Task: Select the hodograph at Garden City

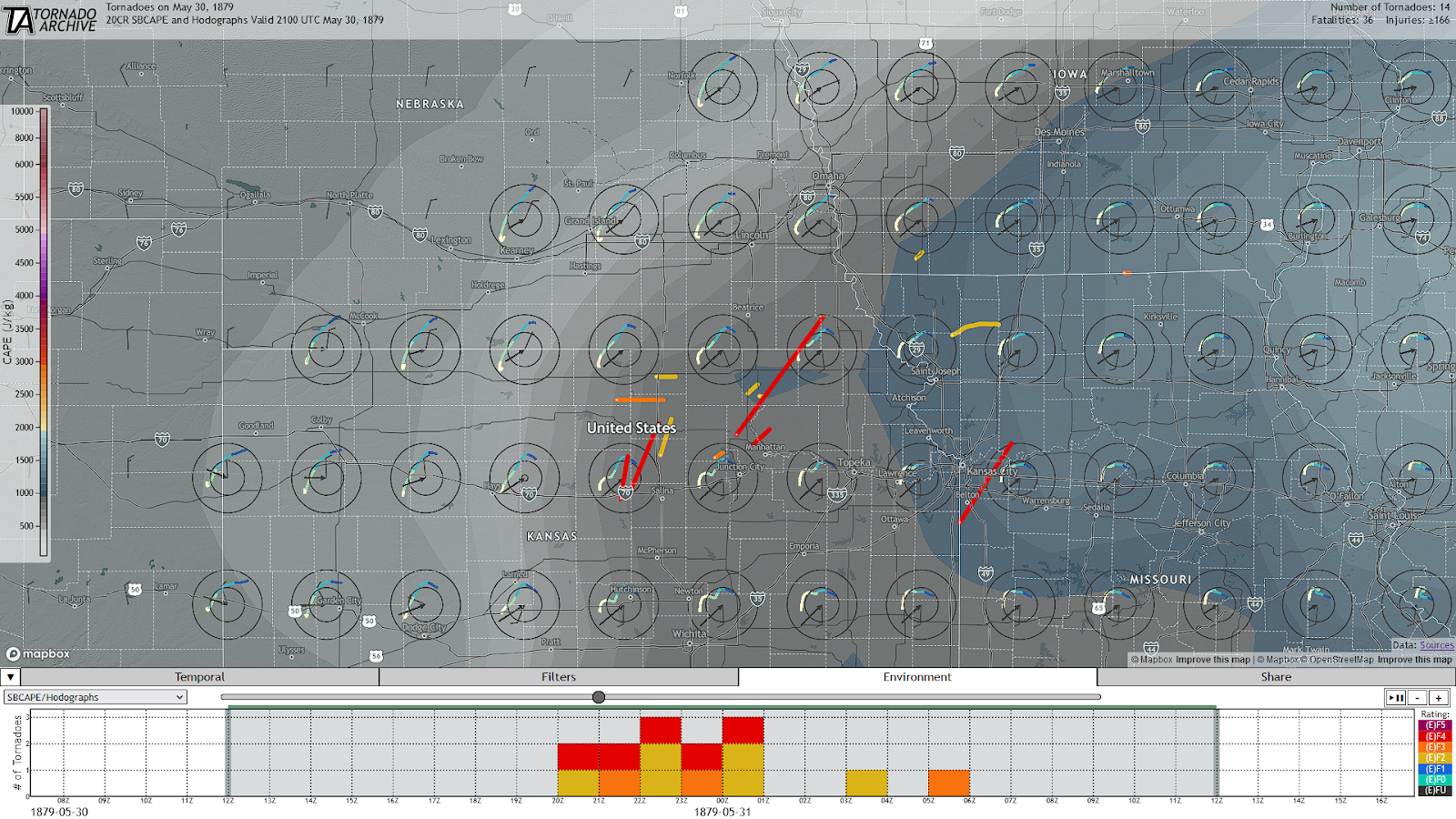Action: (x=326, y=605)
